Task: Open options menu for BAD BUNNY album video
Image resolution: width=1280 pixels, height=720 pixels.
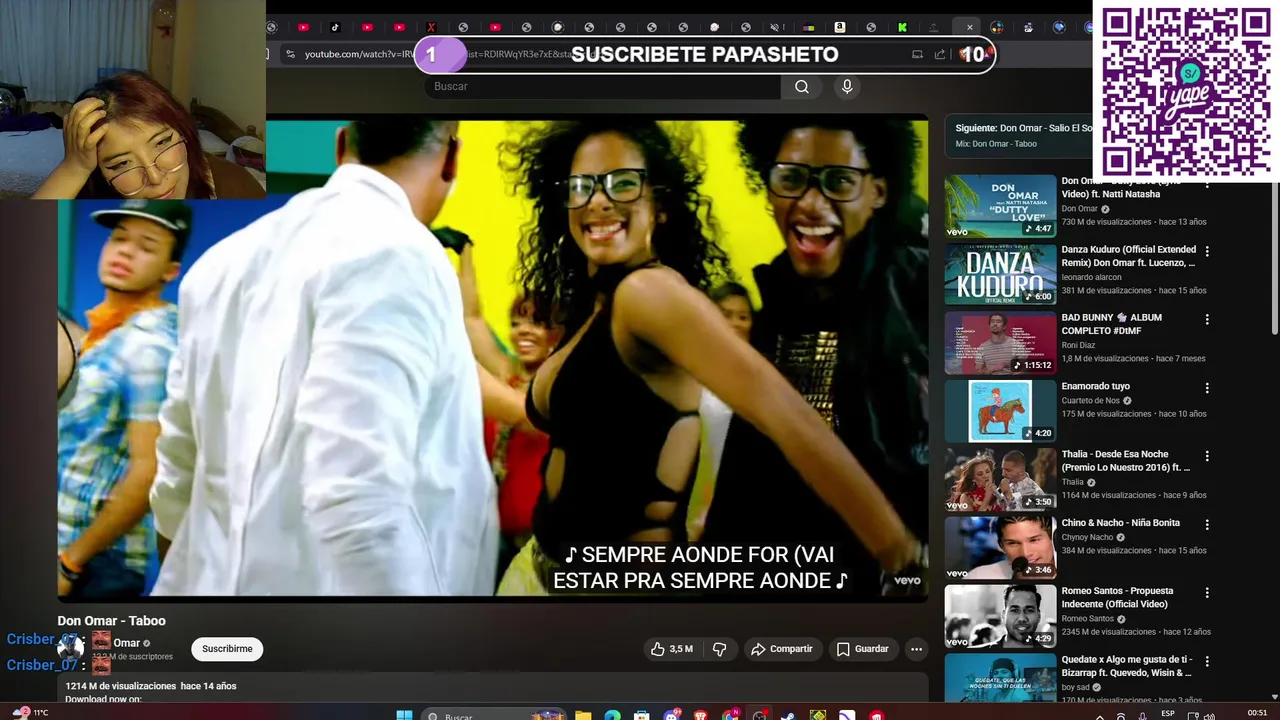Action: [x=1207, y=319]
